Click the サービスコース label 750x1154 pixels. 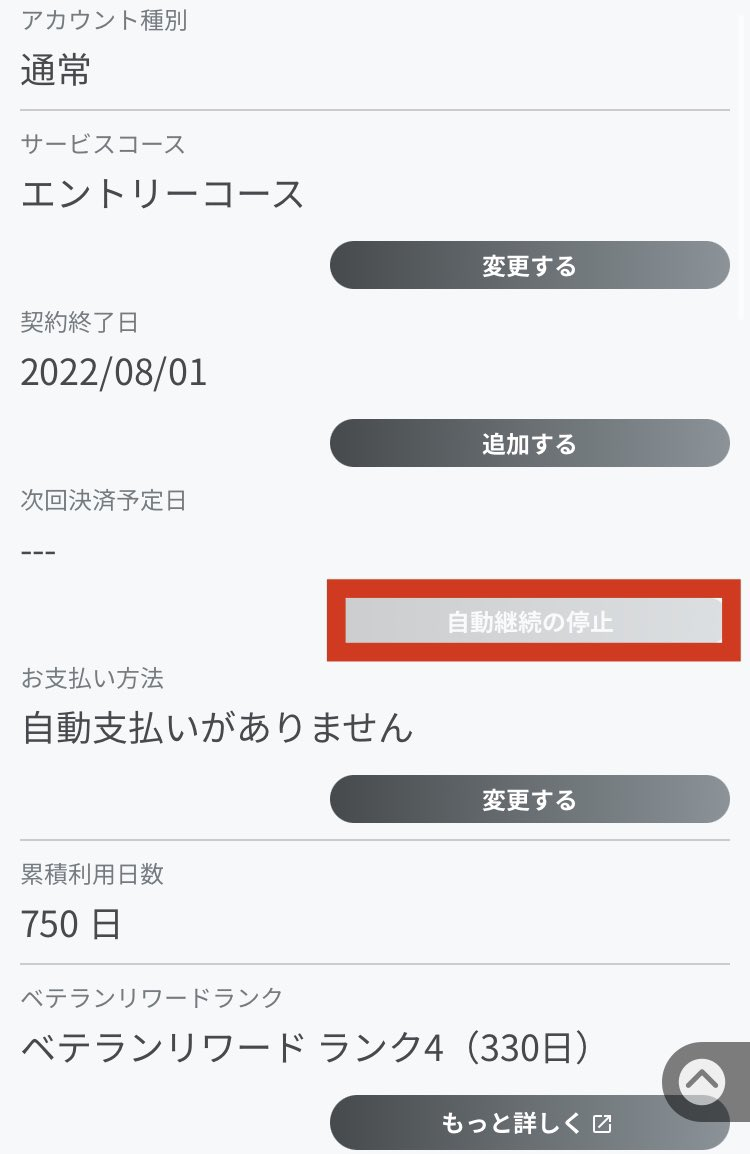(103, 144)
